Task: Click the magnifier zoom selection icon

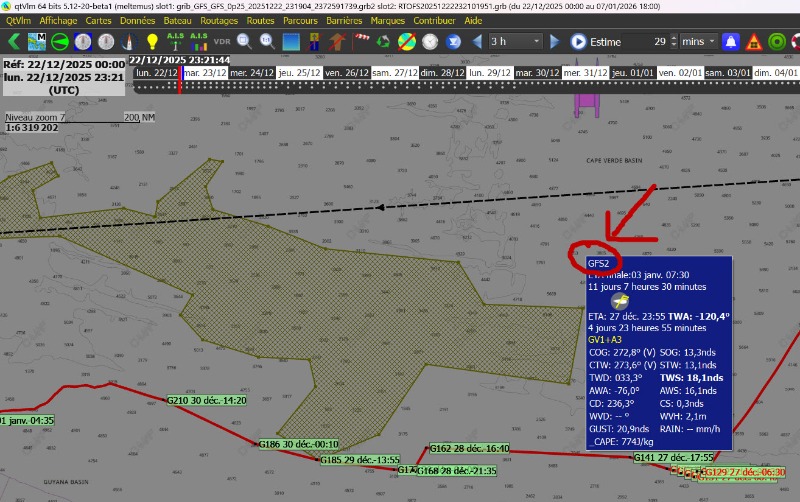Action: coord(245,42)
